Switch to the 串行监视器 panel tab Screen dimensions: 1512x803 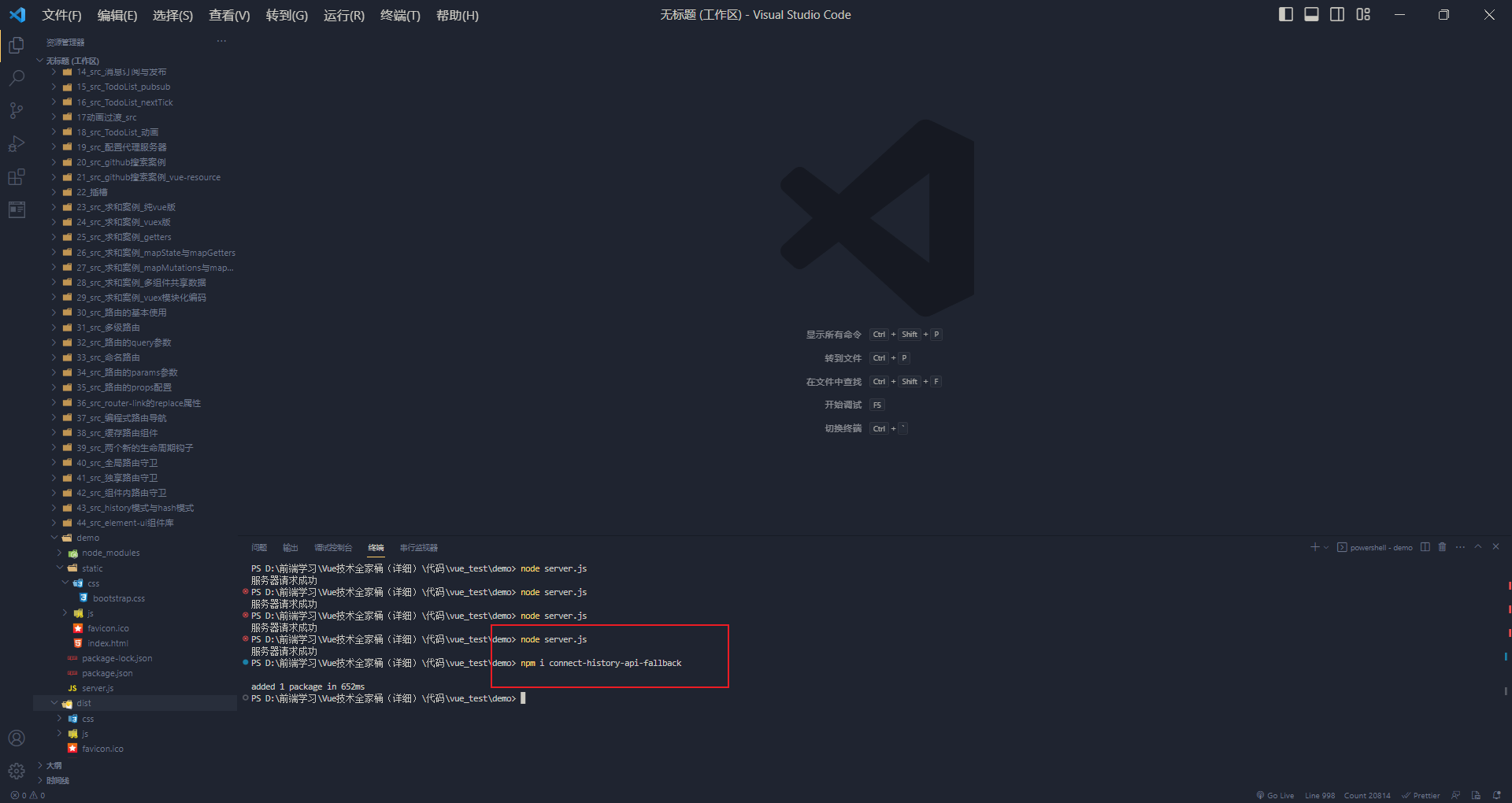coord(419,547)
